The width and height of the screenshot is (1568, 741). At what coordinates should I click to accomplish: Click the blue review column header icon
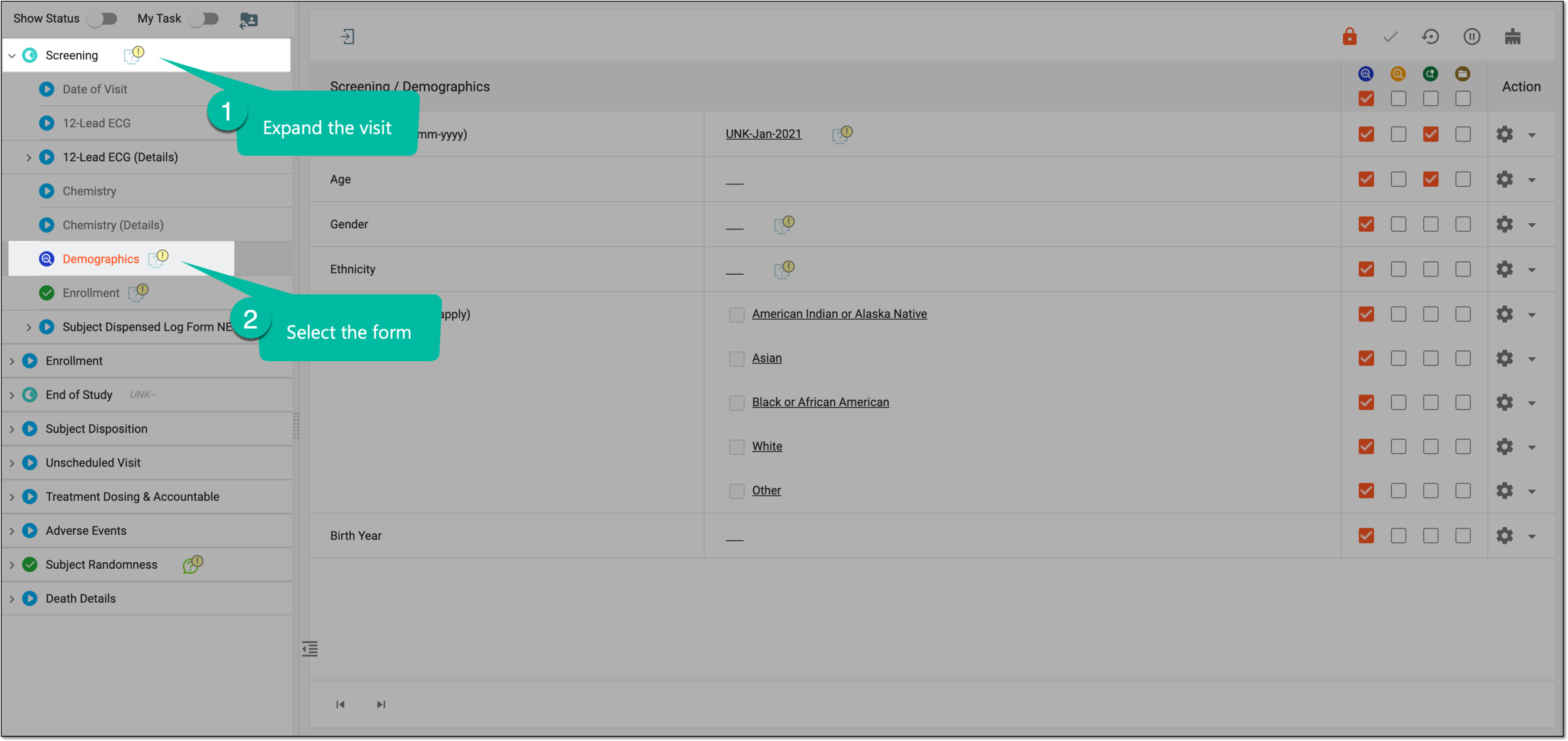point(1365,74)
